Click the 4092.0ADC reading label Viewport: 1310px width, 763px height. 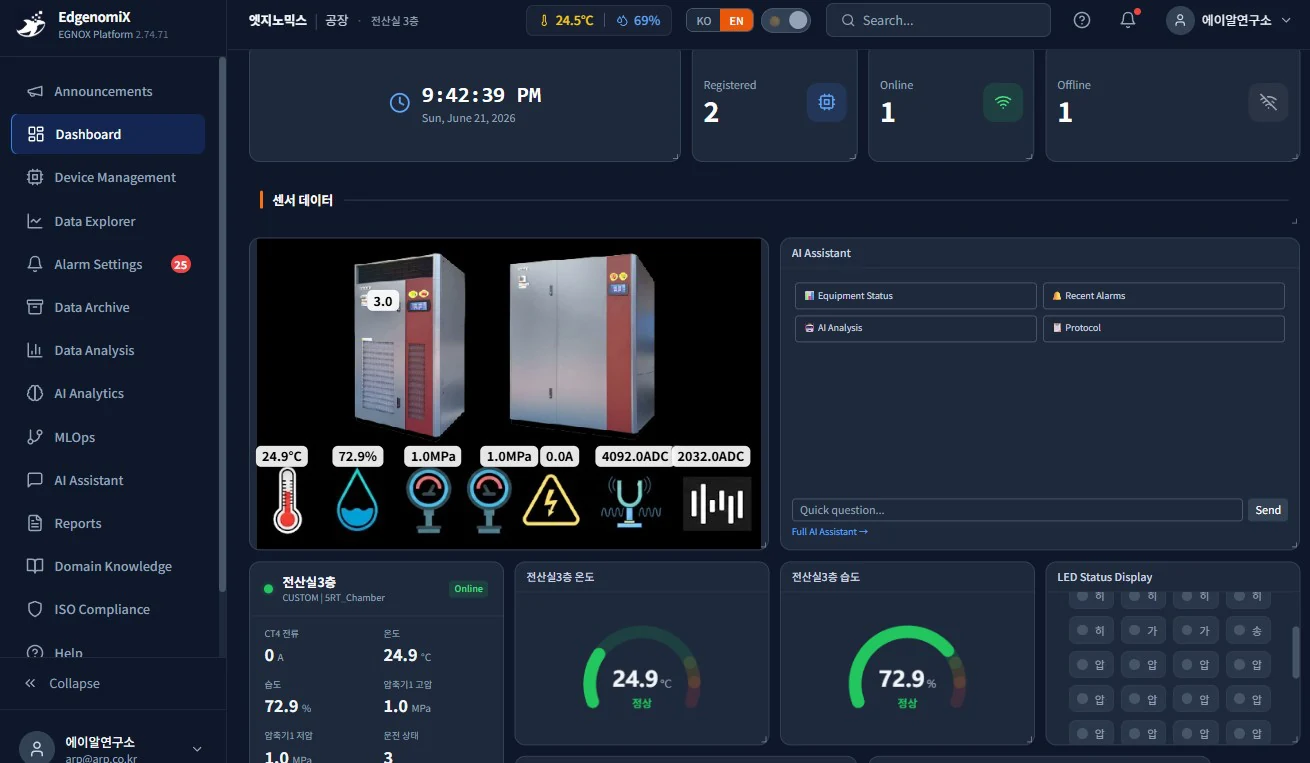634,456
